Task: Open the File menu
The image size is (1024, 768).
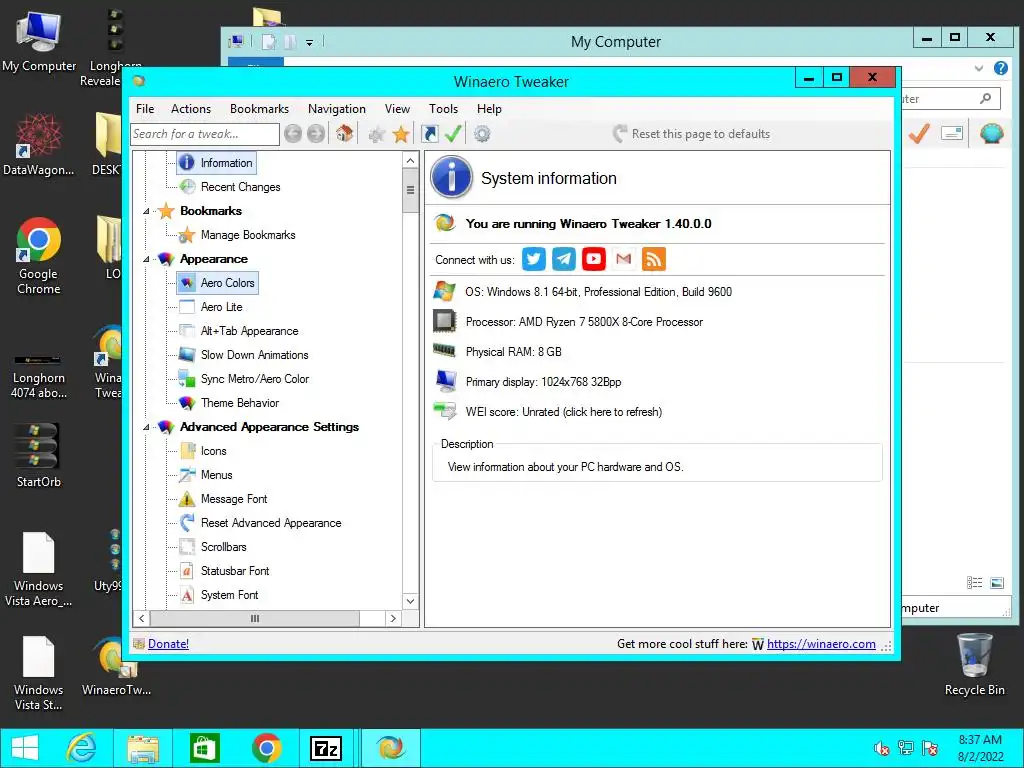Action: click(x=145, y=109)
